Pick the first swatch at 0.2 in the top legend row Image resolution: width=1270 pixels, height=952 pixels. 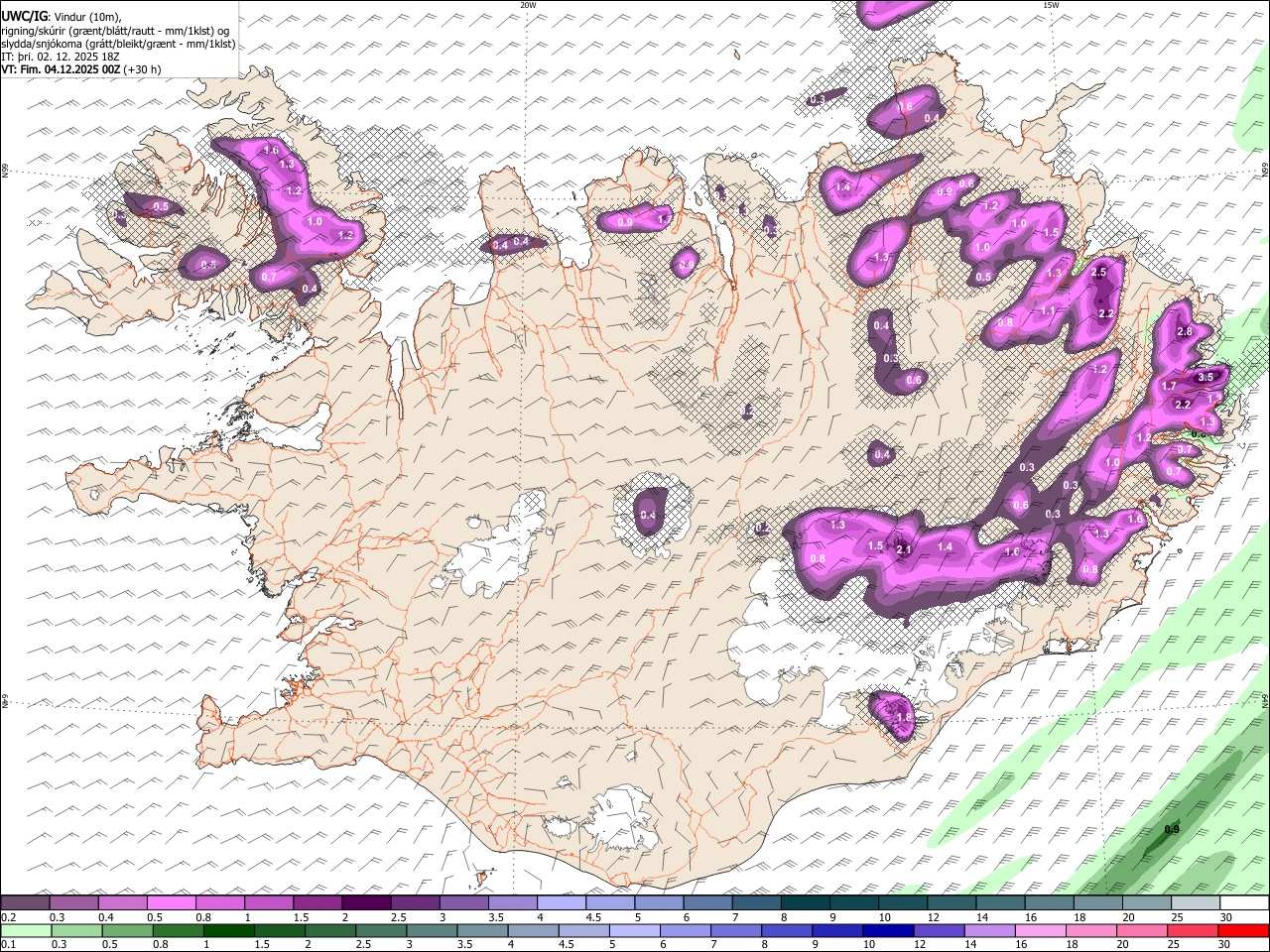[x=25, y=903]
